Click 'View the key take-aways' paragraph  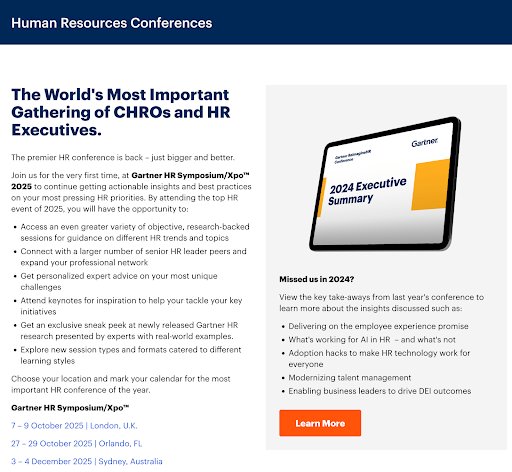382,303
